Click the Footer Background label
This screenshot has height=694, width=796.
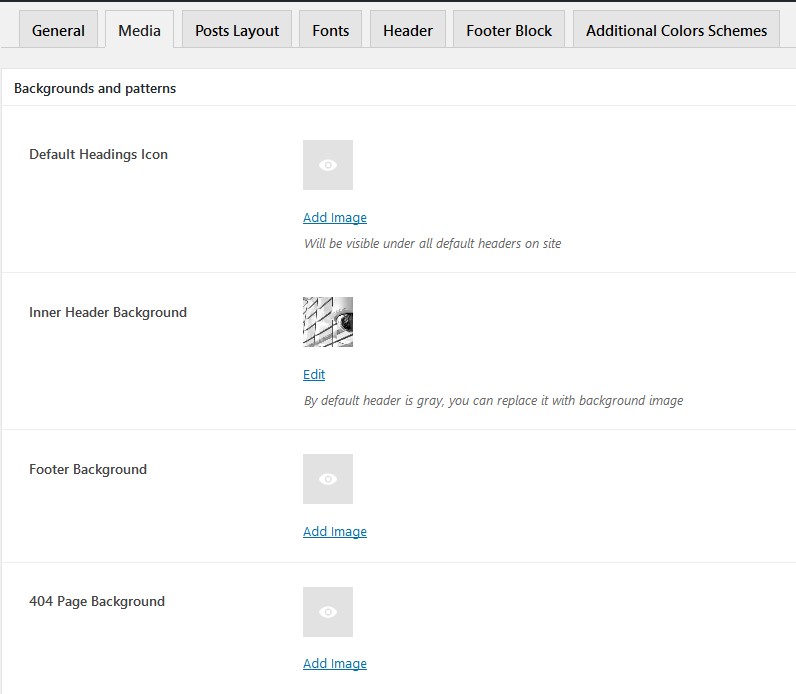click(x=88, y=469)
